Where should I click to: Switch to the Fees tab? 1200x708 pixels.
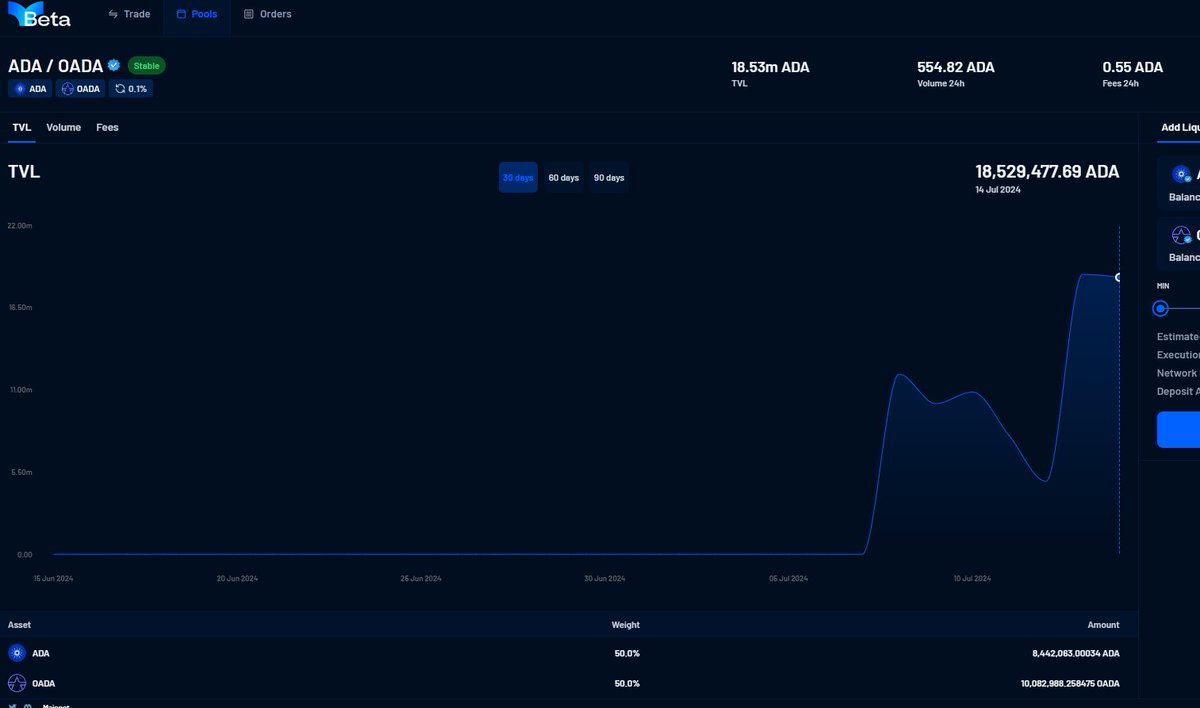[107, 127]
